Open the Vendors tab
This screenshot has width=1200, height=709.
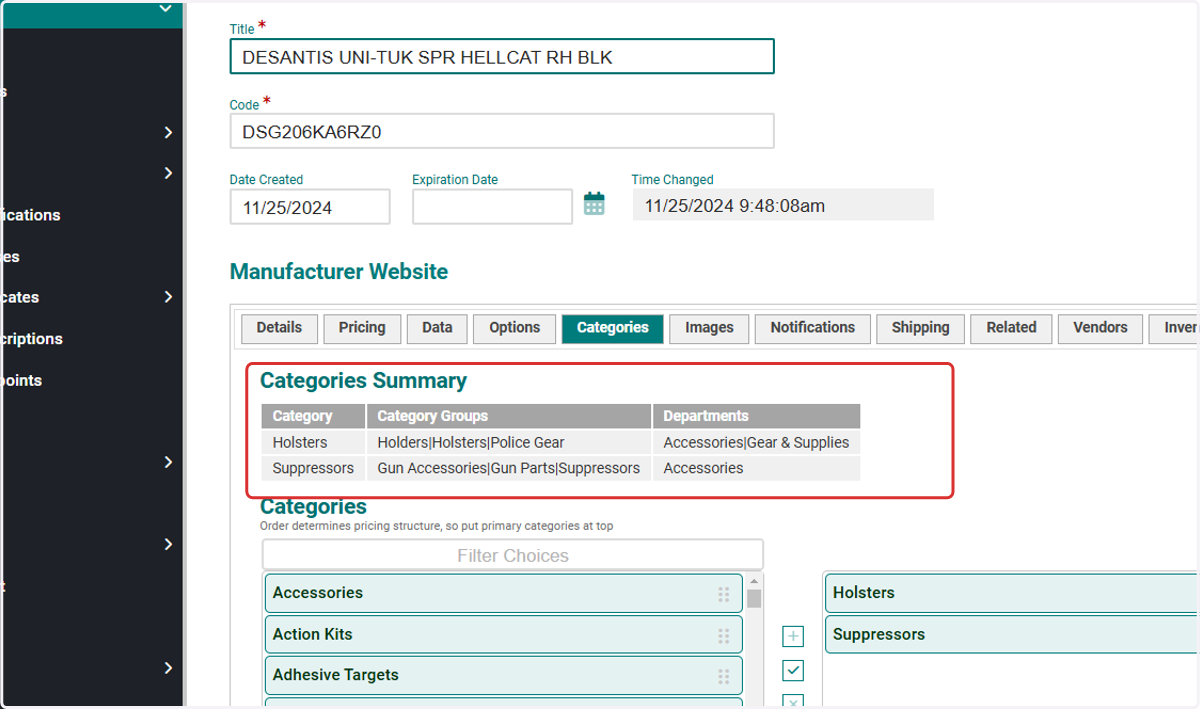[x=1100, y=328]
